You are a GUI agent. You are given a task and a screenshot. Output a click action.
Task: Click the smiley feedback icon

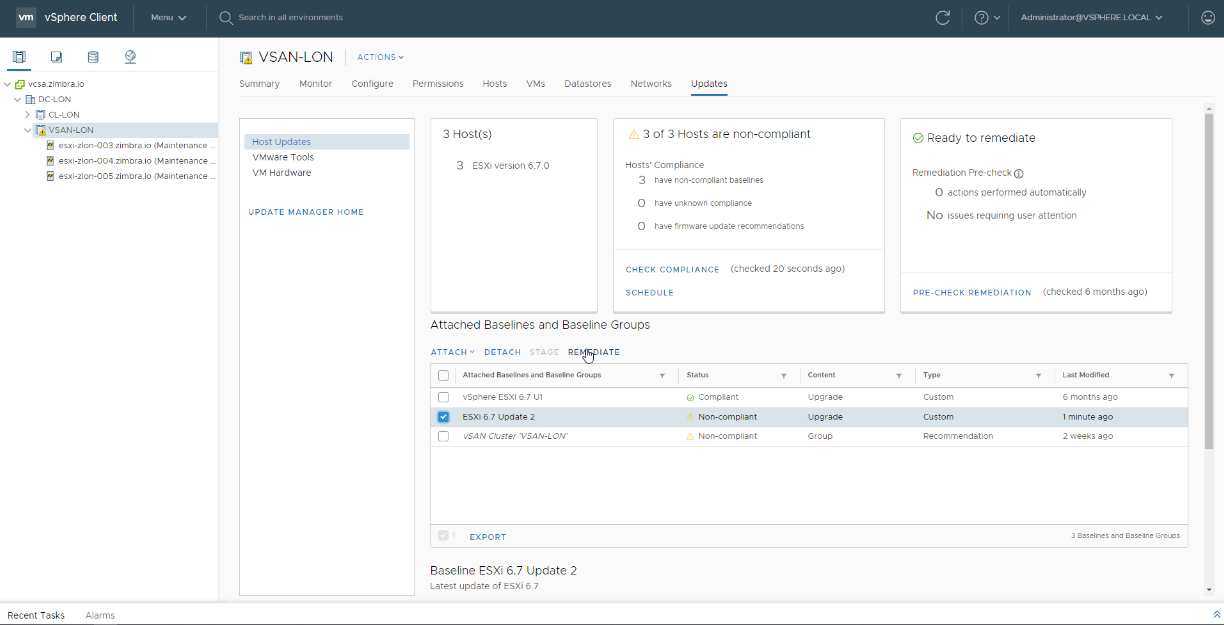1208,17
